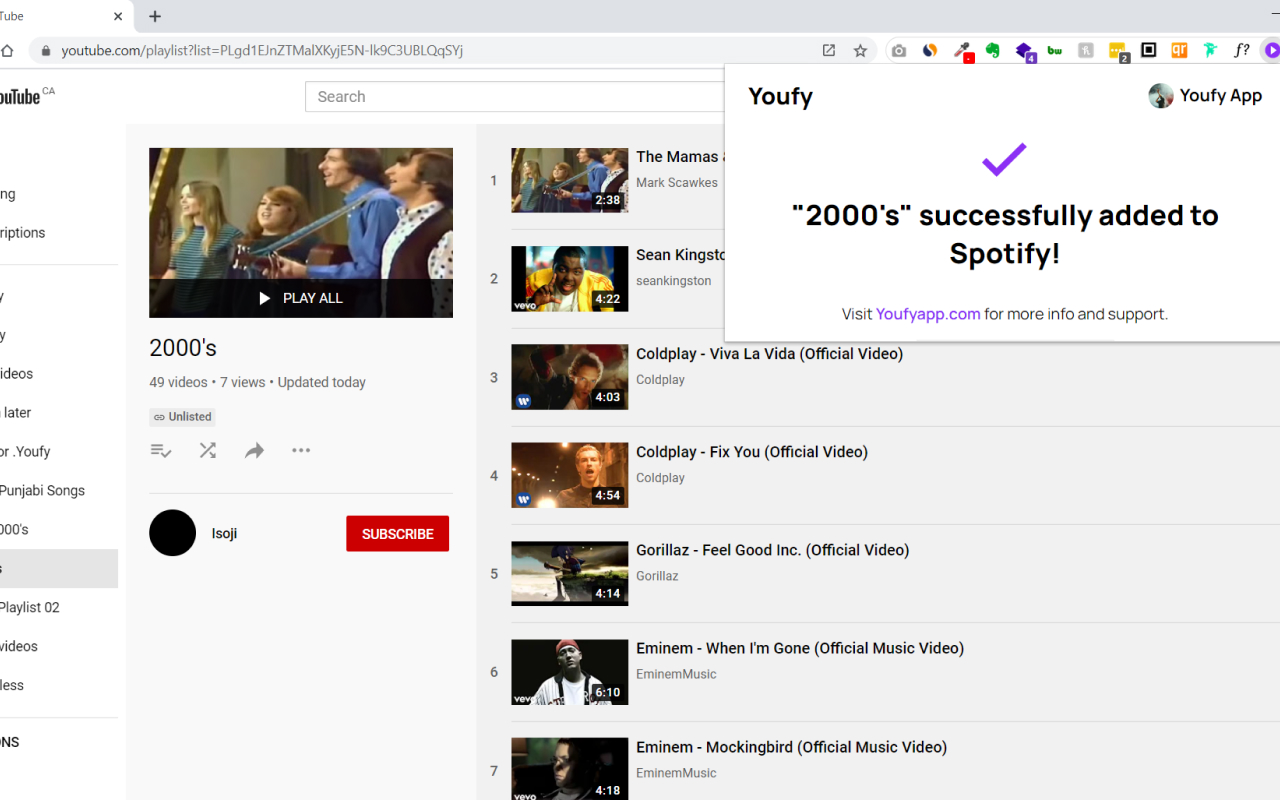The image size is (1280, 800).
Task: Open a new browser tab
Action: tap(155, 16)
